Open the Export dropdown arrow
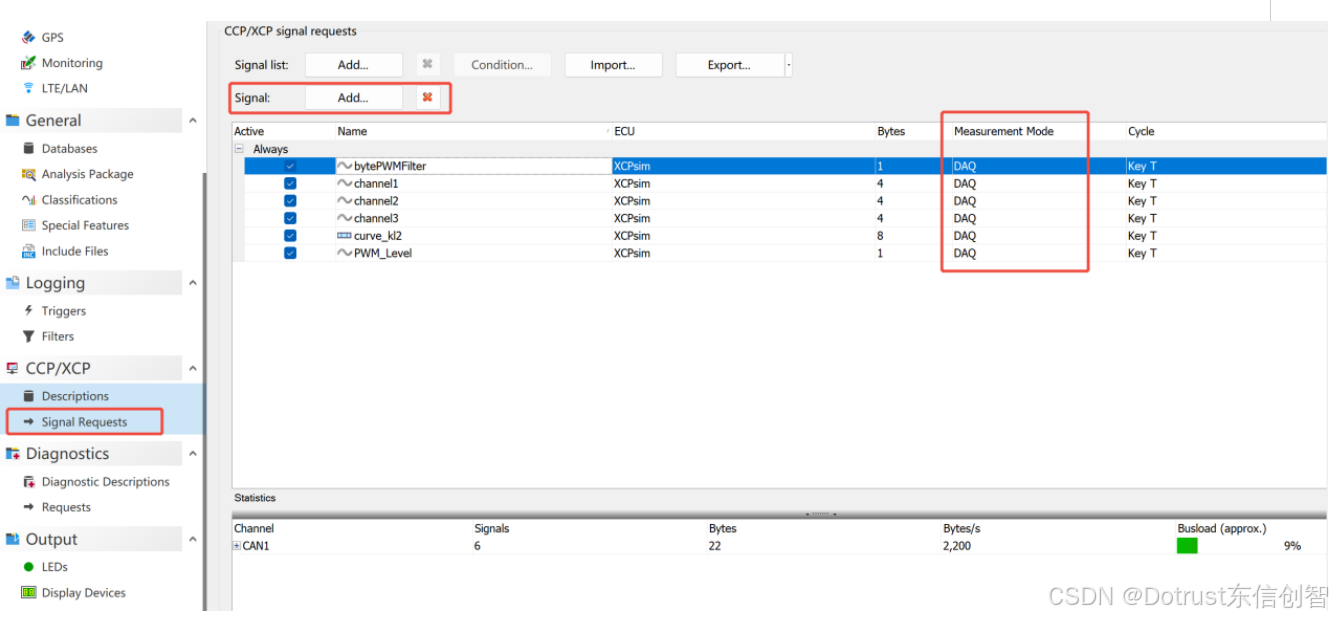This screenshot has width=1333, height=618. point(789,65)
